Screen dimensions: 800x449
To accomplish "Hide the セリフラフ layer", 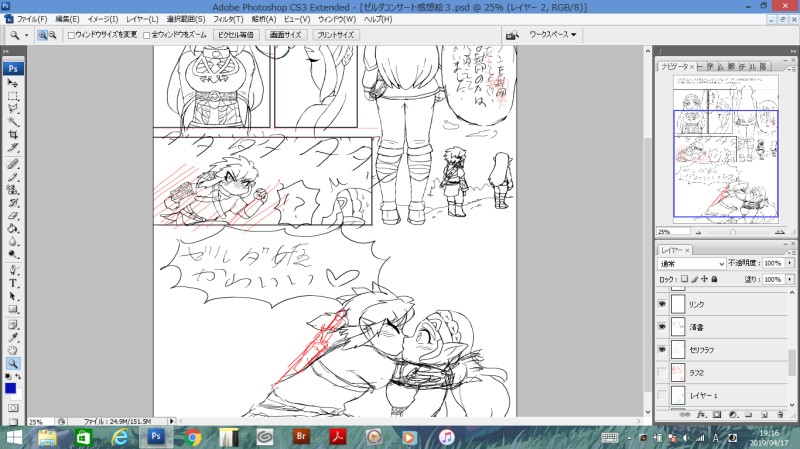I will point(662,350).
